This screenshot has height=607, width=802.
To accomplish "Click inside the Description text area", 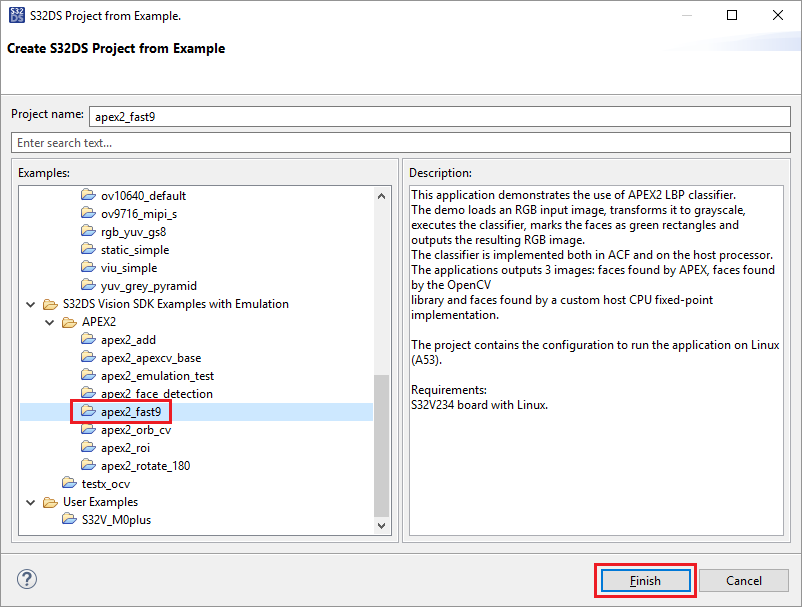I will click(x=596, y=360).
